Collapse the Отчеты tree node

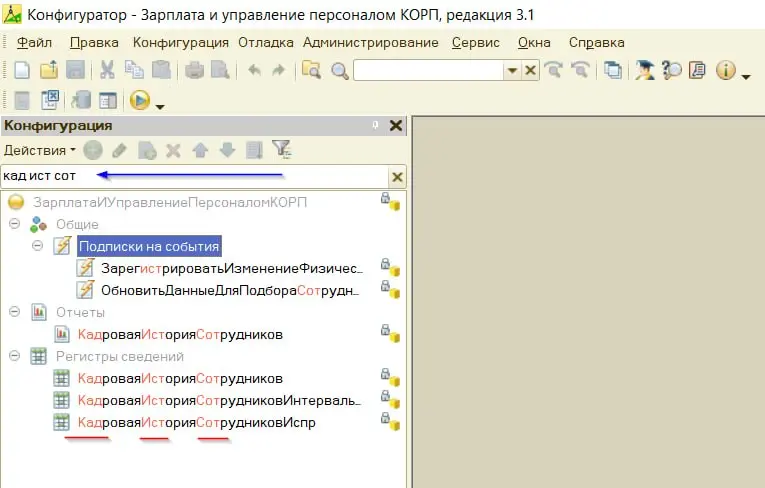[15, 312]
